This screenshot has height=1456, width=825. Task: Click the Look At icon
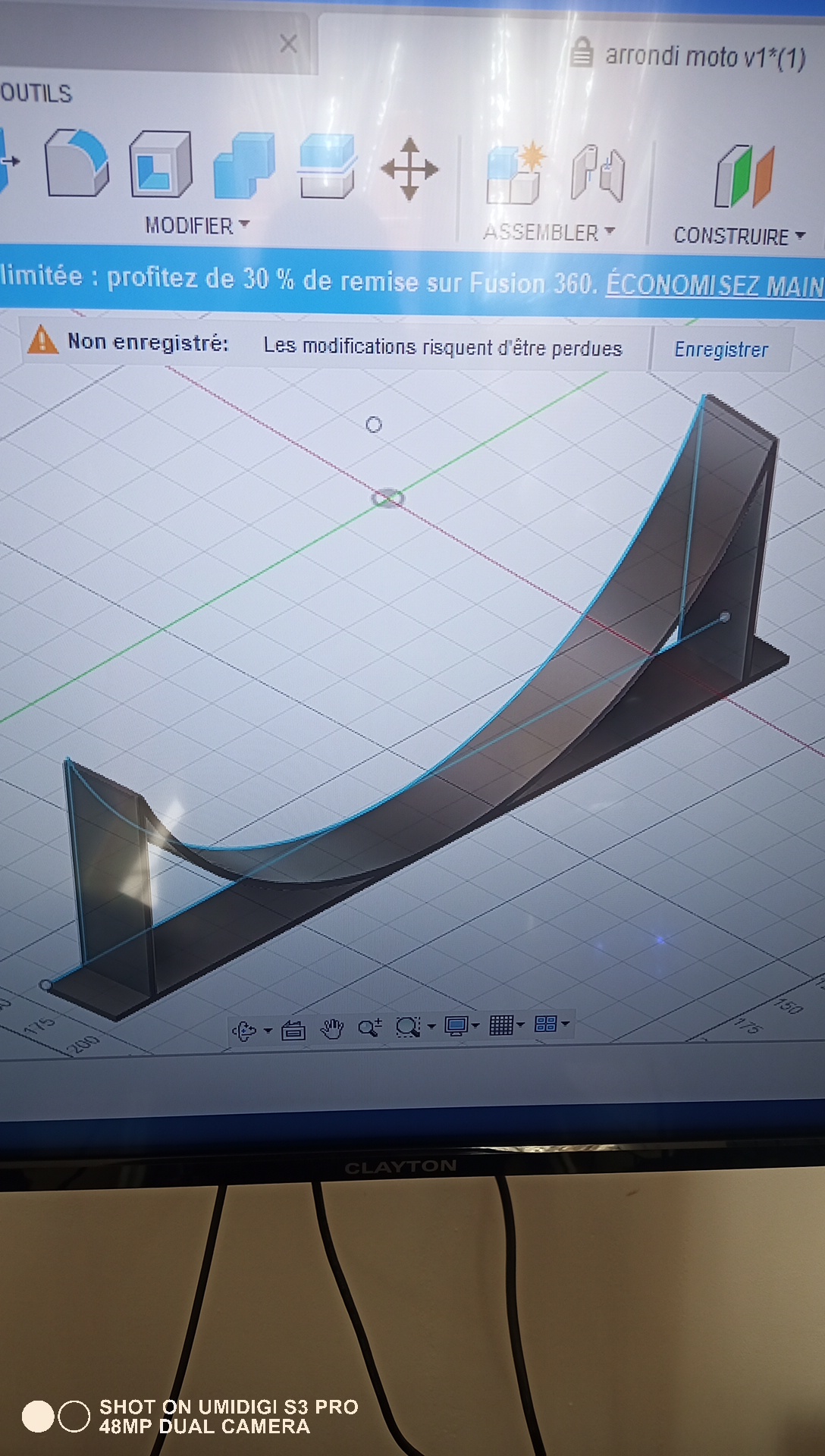click(293, 1030)
